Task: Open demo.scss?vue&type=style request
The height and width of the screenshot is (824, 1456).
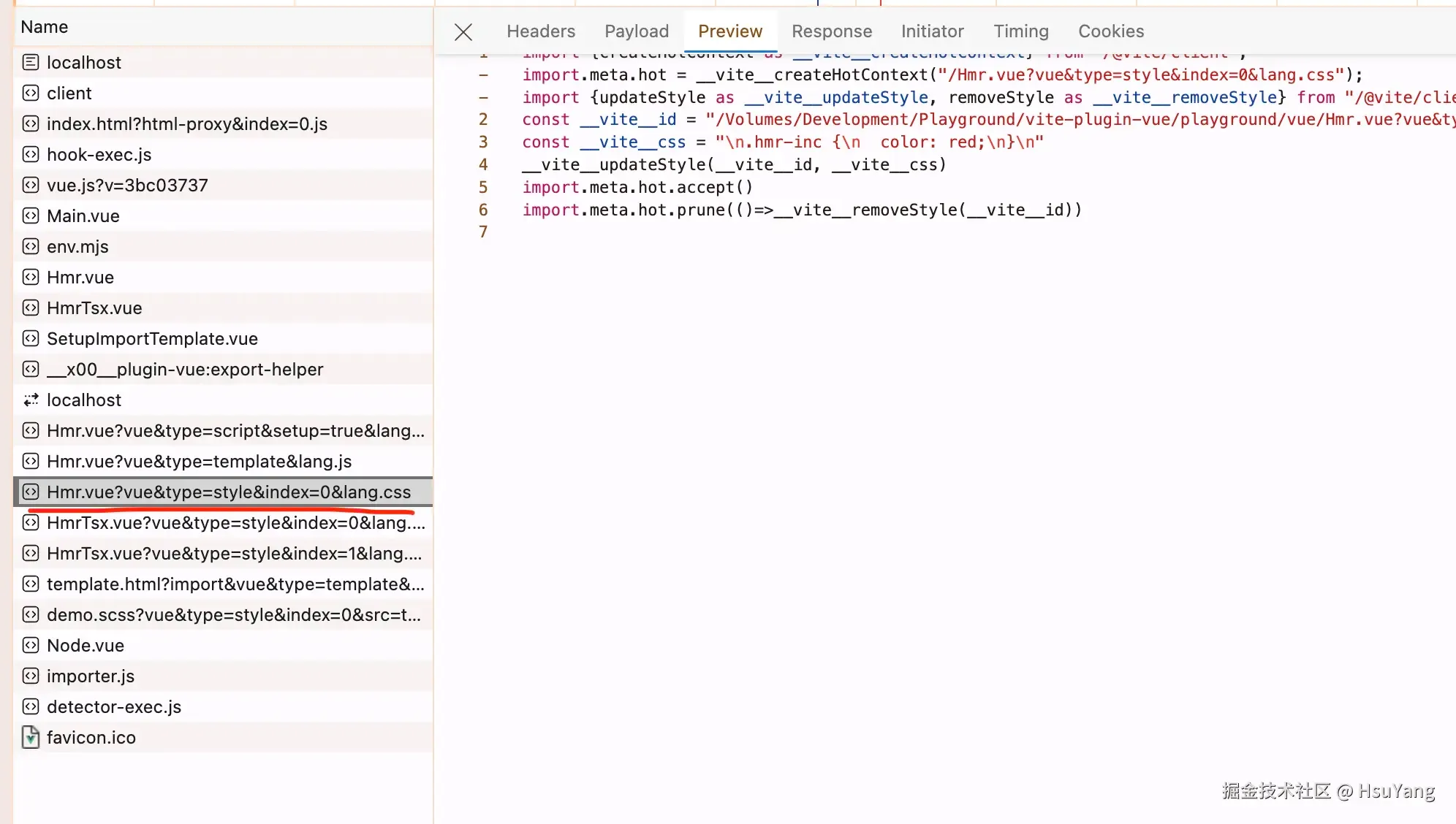Action: tap(223, 614)
